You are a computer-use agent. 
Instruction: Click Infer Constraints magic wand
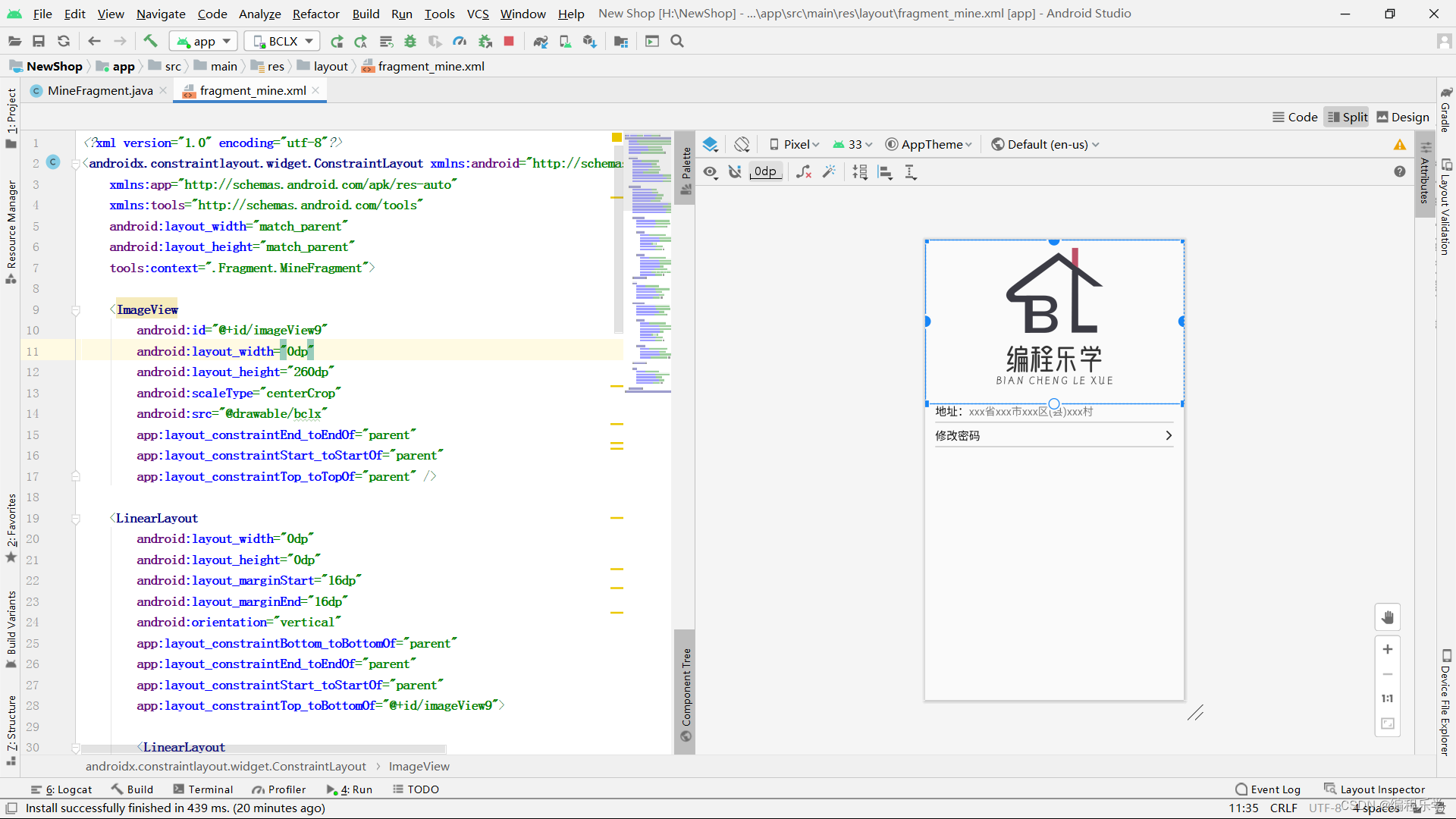coord(829,172)
